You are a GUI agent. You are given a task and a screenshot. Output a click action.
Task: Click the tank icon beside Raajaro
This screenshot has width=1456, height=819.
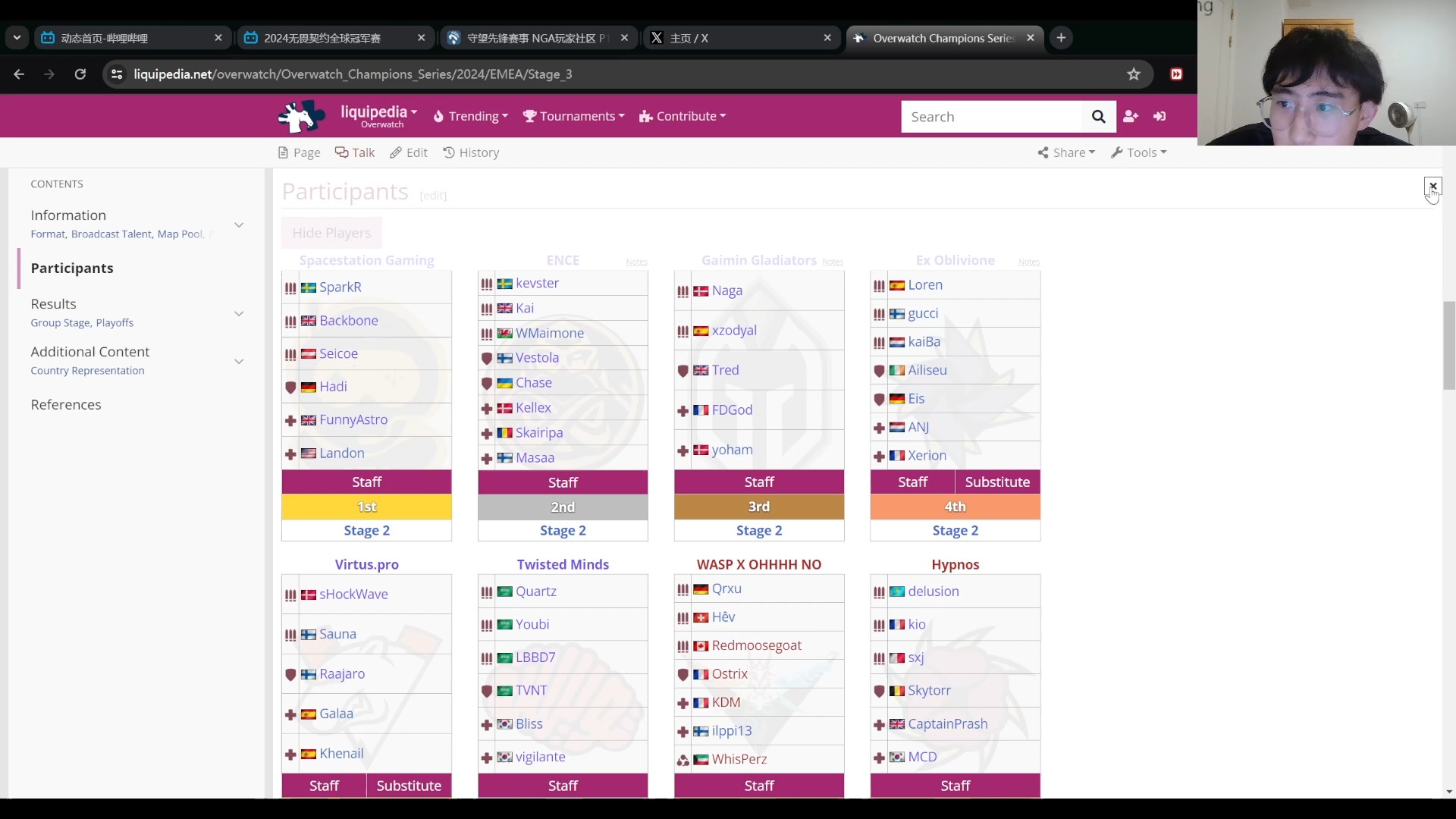[x=290, y=675]
